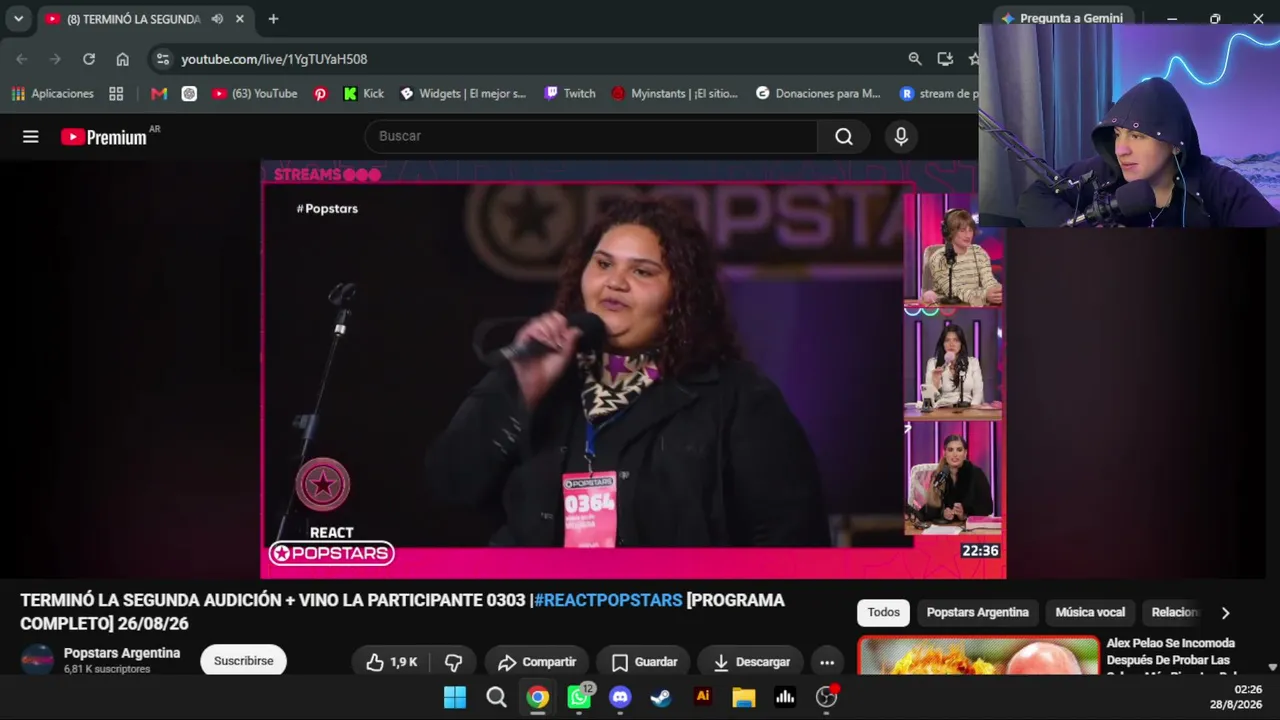Expand Chrome tab search dropdown
This screenshot has height=720, width=1280.
point(18,19)
